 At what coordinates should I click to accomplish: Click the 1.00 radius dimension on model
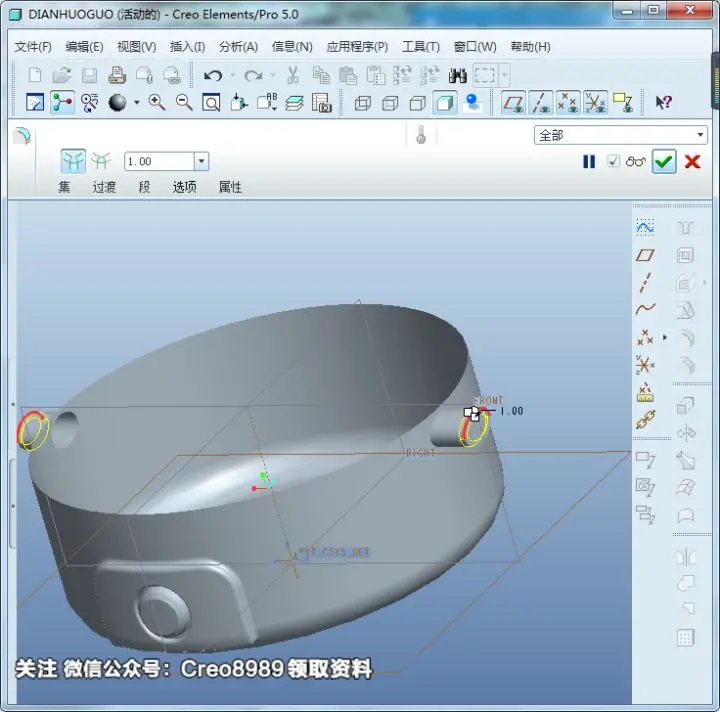(512, 411)
